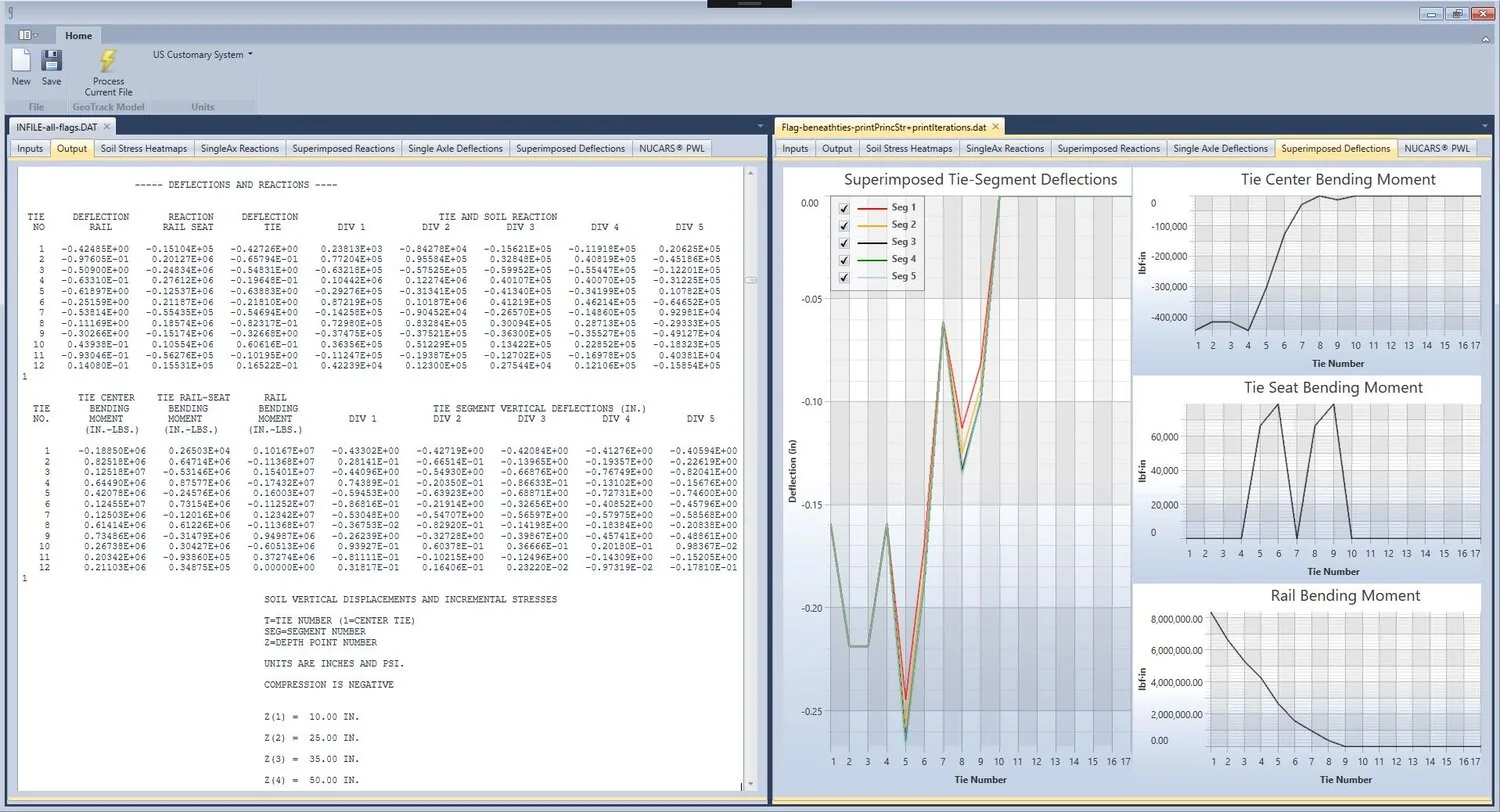Toggle Seg 2 series checkbox

click(x=845, y=225)
